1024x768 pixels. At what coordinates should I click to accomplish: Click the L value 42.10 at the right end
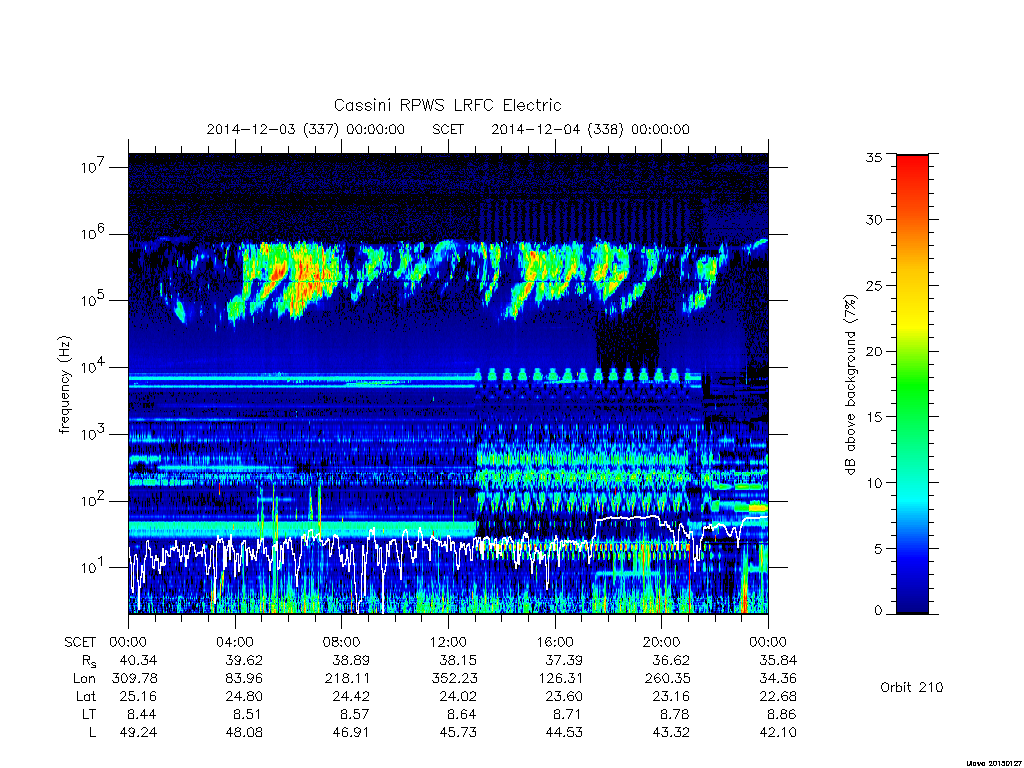click(778, 733)
